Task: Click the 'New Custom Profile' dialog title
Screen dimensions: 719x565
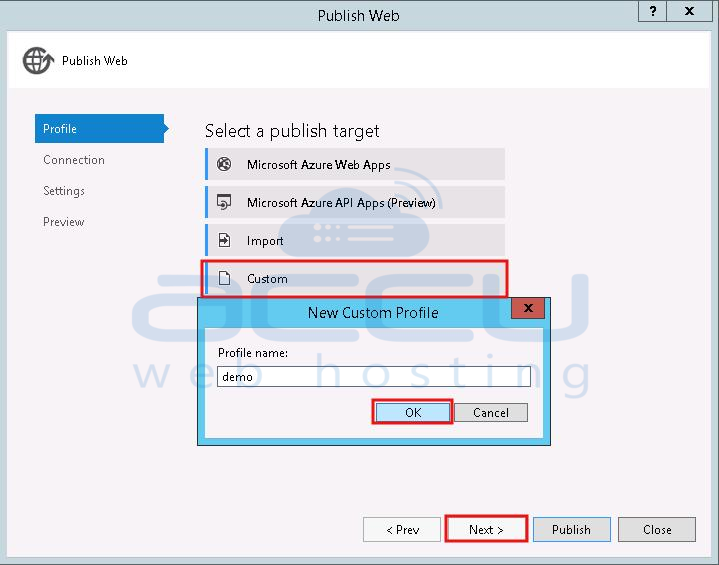Action: tap(373, 313)
